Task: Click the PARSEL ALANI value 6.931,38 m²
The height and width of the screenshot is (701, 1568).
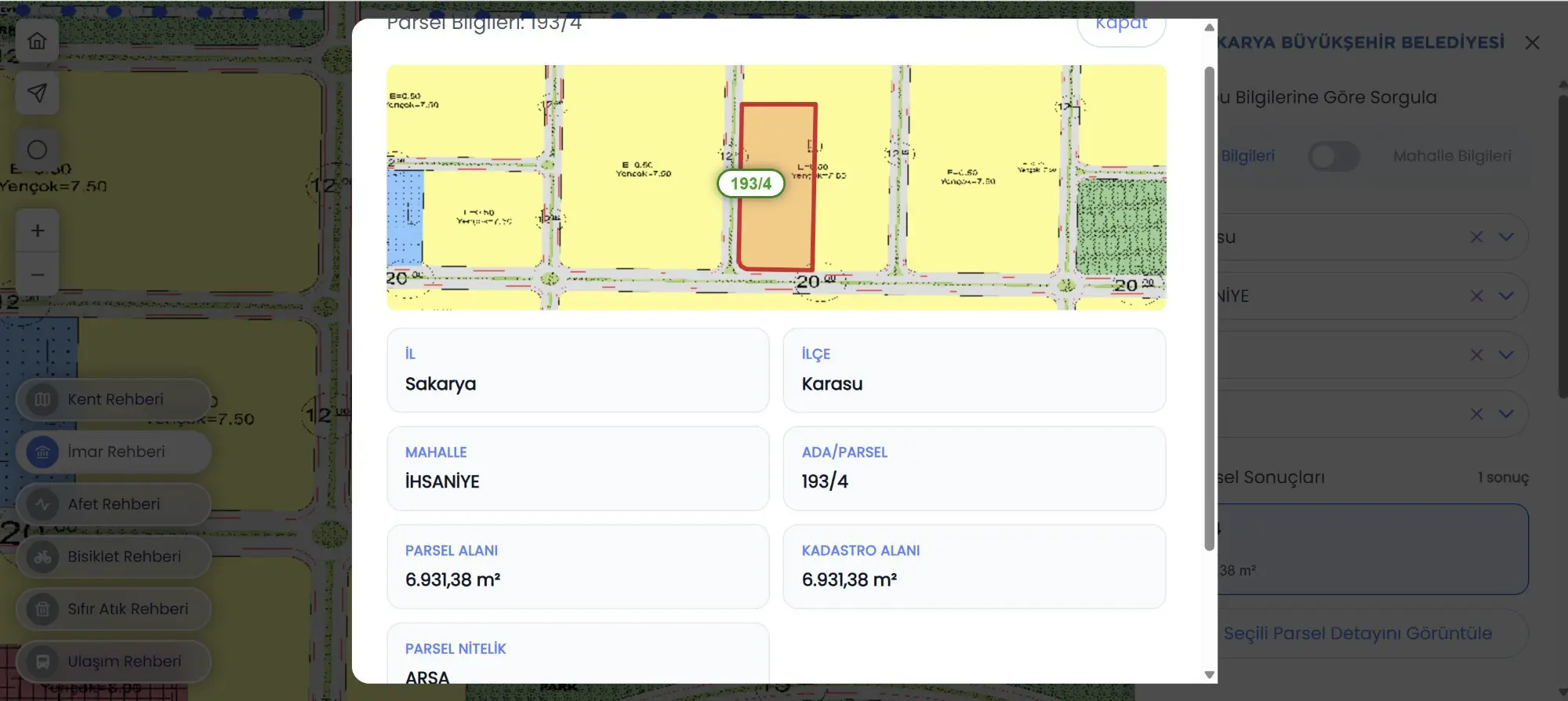Action: (452, 579)
